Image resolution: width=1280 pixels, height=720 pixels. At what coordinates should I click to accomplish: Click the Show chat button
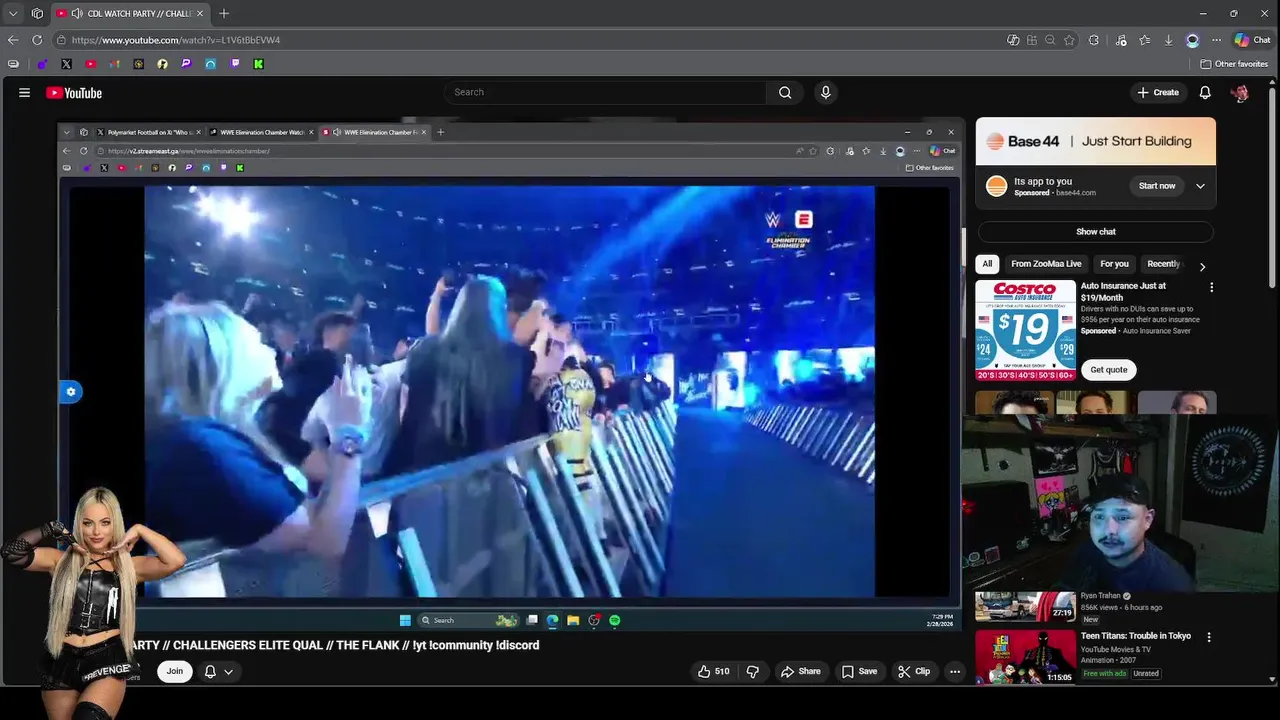(x=1096, y=231)
